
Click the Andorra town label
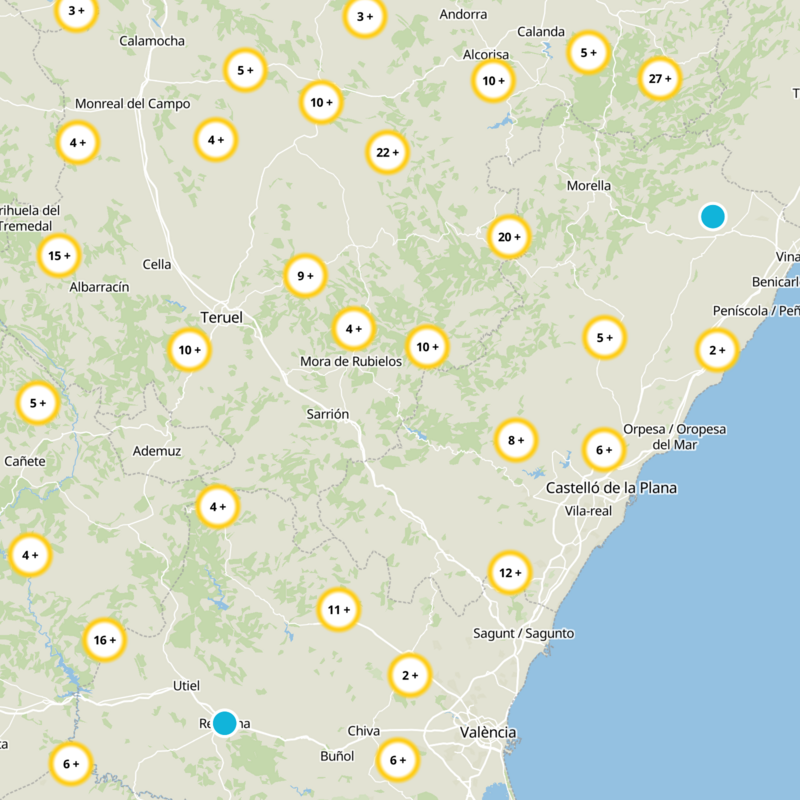point(463,14)
